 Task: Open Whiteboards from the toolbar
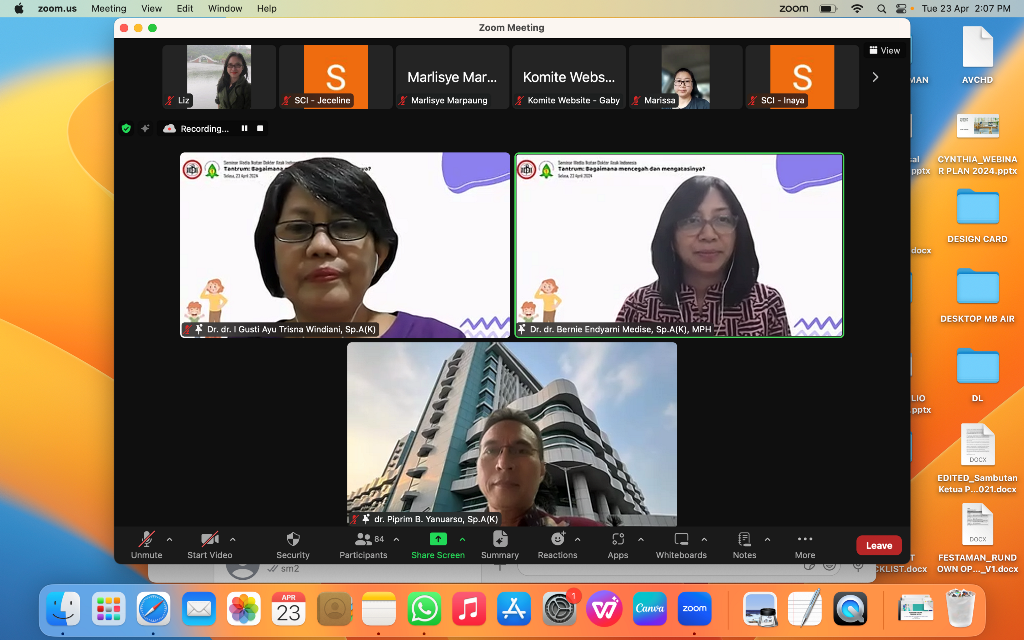click(681, 545)
